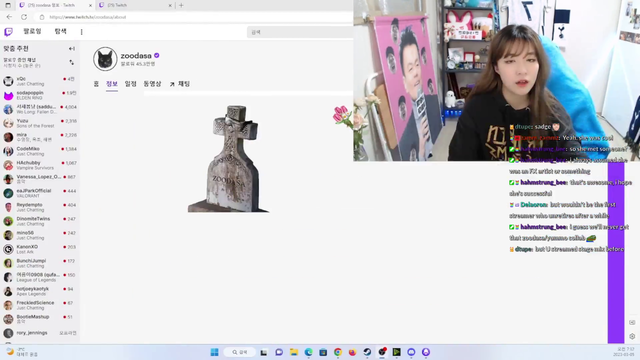Screen dimensions: 640x360
Task: Click the ZOODASA gravestone image
Action: tap(229, 158)
